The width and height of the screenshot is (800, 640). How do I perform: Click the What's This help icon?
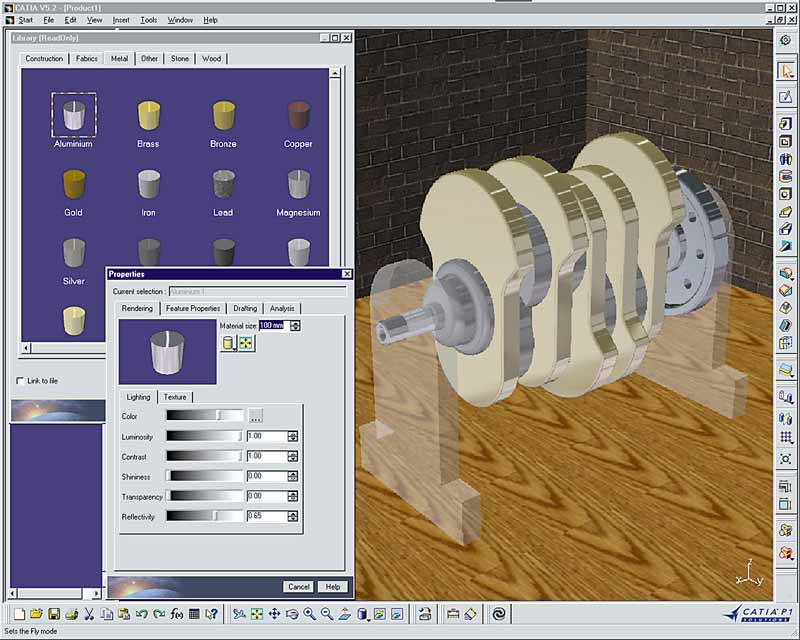pos(211,614)
